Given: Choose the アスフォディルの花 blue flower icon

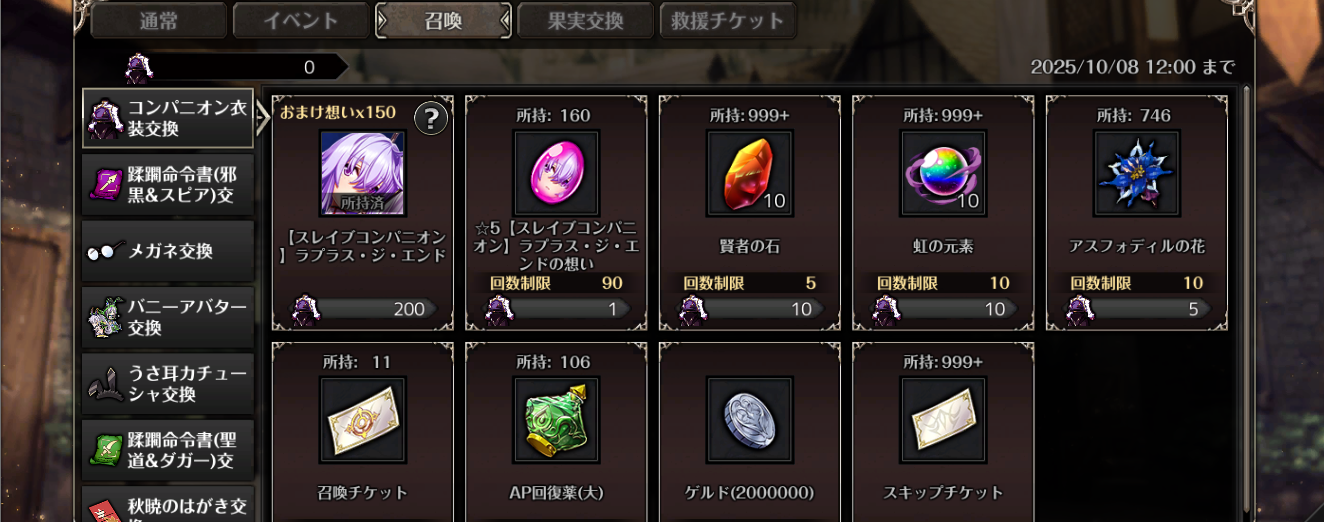Looking at the screenshot, I should [1137, 173].
